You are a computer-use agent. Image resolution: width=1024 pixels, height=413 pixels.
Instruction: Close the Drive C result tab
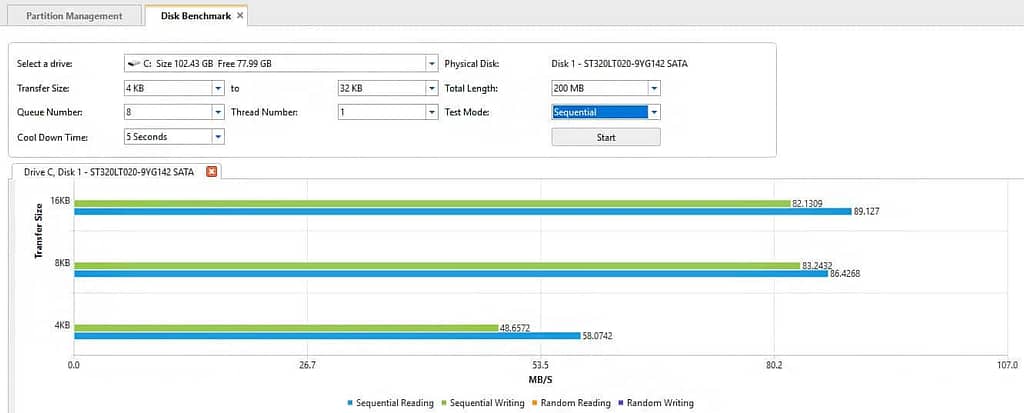click(x=211, y=171)
